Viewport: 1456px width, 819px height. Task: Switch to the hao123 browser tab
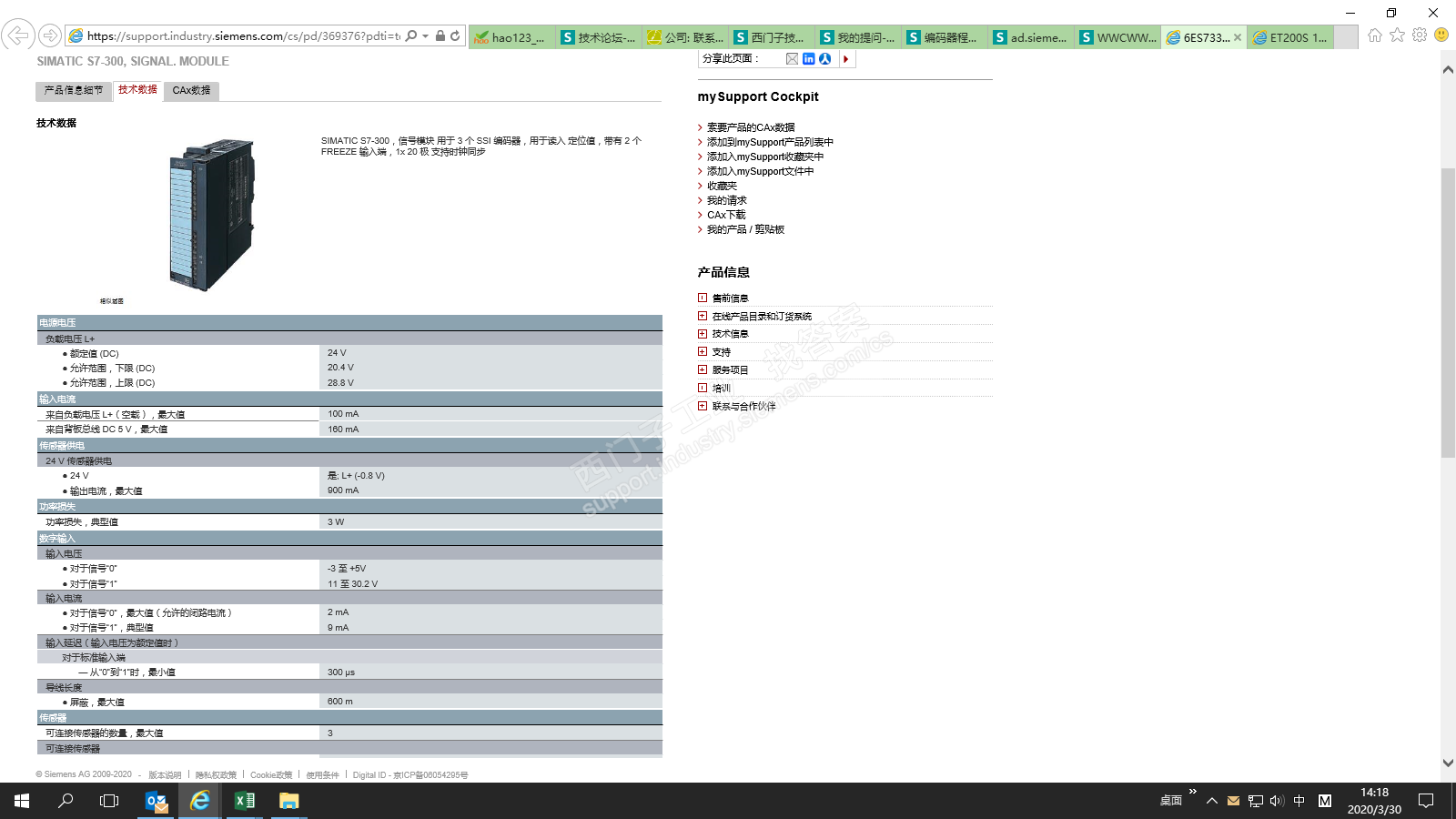point(511,37)
